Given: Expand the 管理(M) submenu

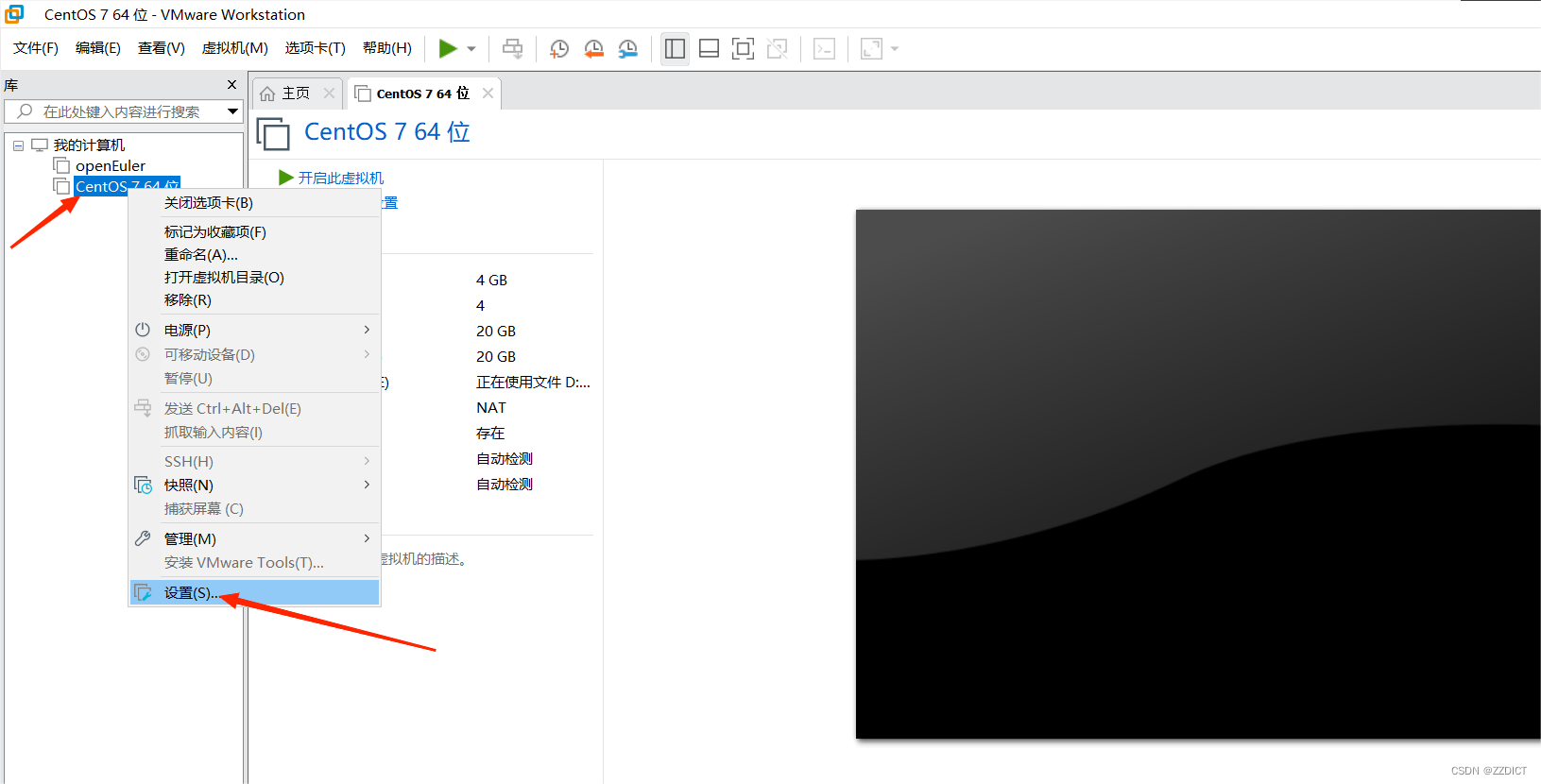Looking at the screenshot, I should (x=254, y=539).
